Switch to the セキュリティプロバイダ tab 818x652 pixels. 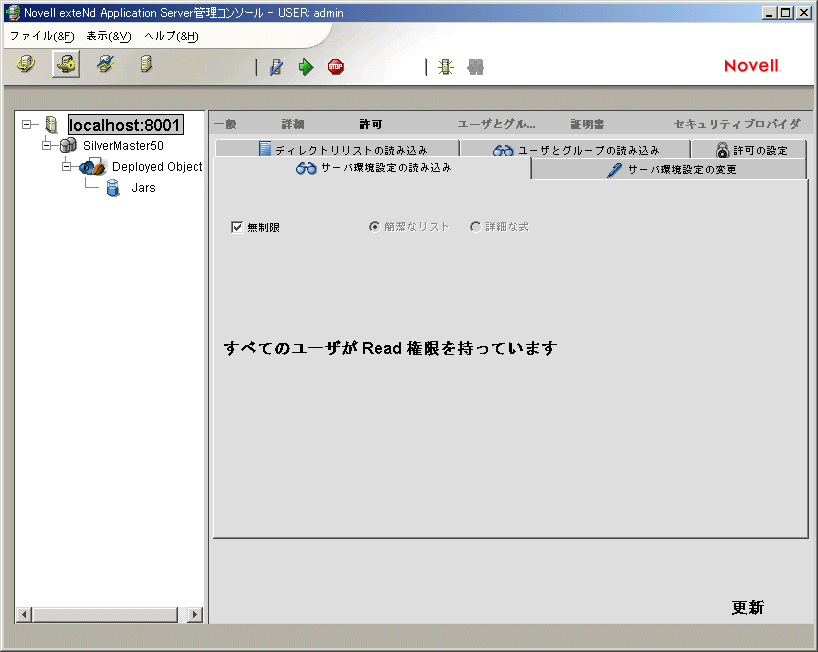click(x=737, y=124)
